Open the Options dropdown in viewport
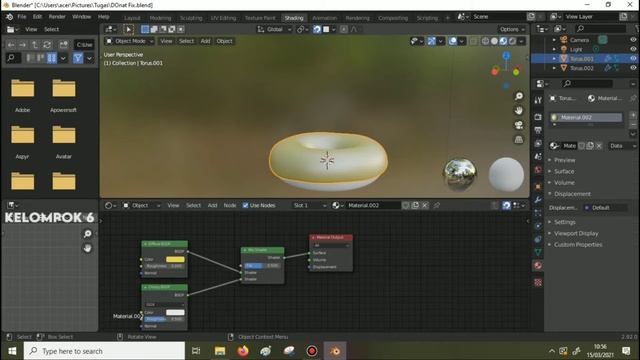Image resolution: width=640 pixels, height=360 pixels. (x=511, y=29)
